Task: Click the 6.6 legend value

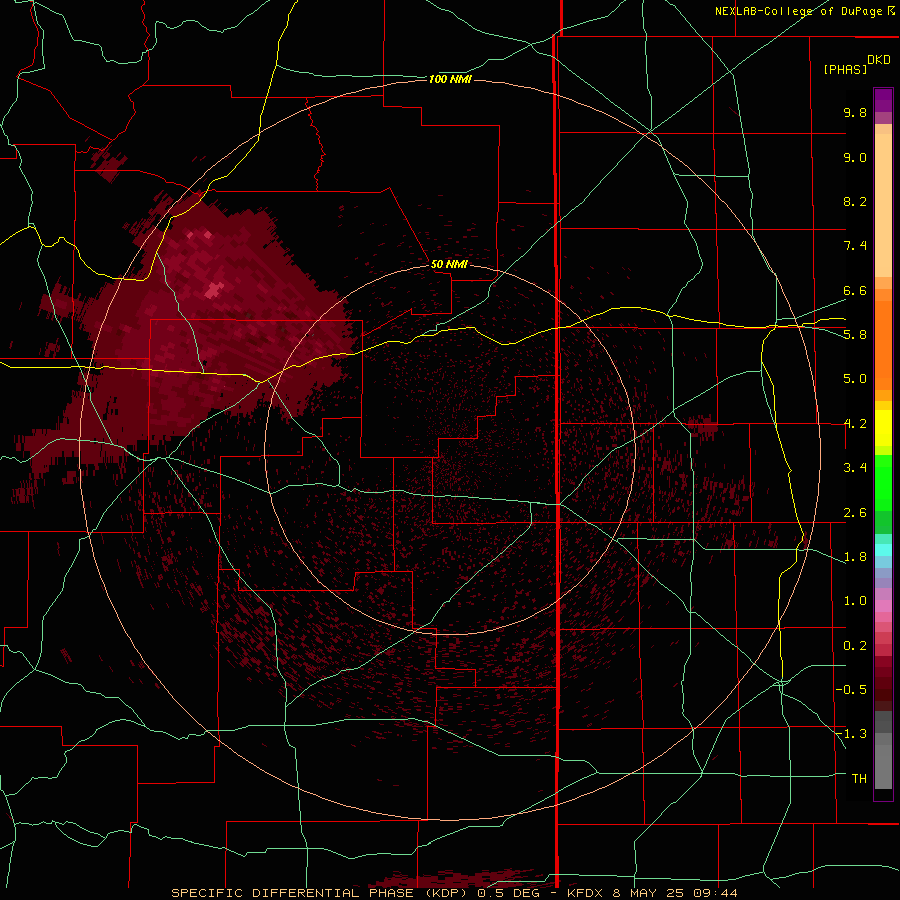Action: [x=855, y=290]
